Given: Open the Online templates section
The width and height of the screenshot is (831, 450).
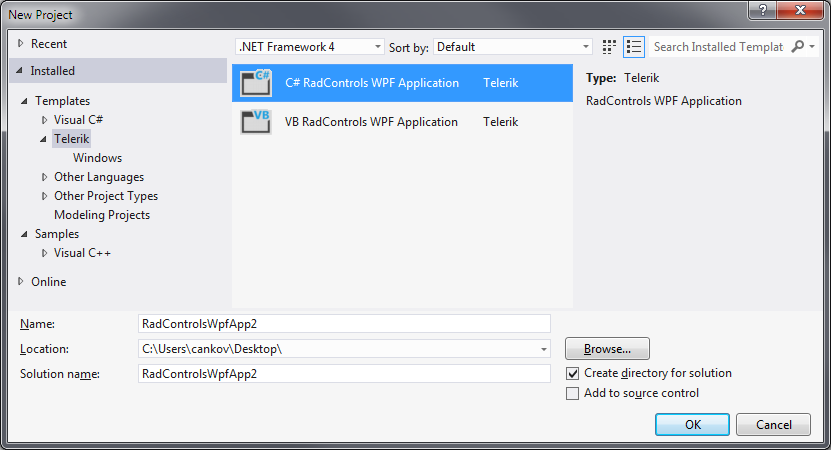Looking at the screenshot, I should click(48, 282).
